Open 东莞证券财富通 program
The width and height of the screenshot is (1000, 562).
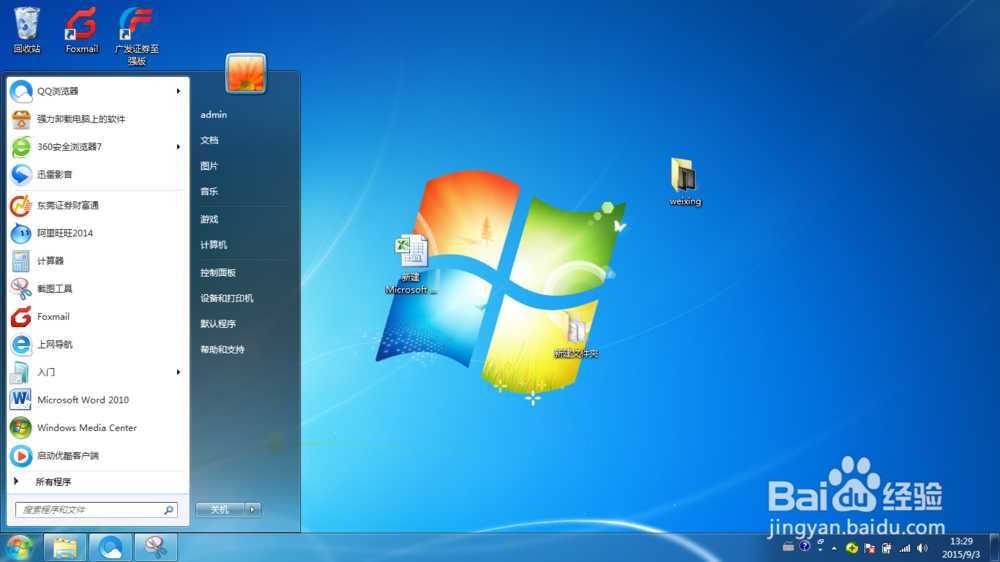[98, 205]
